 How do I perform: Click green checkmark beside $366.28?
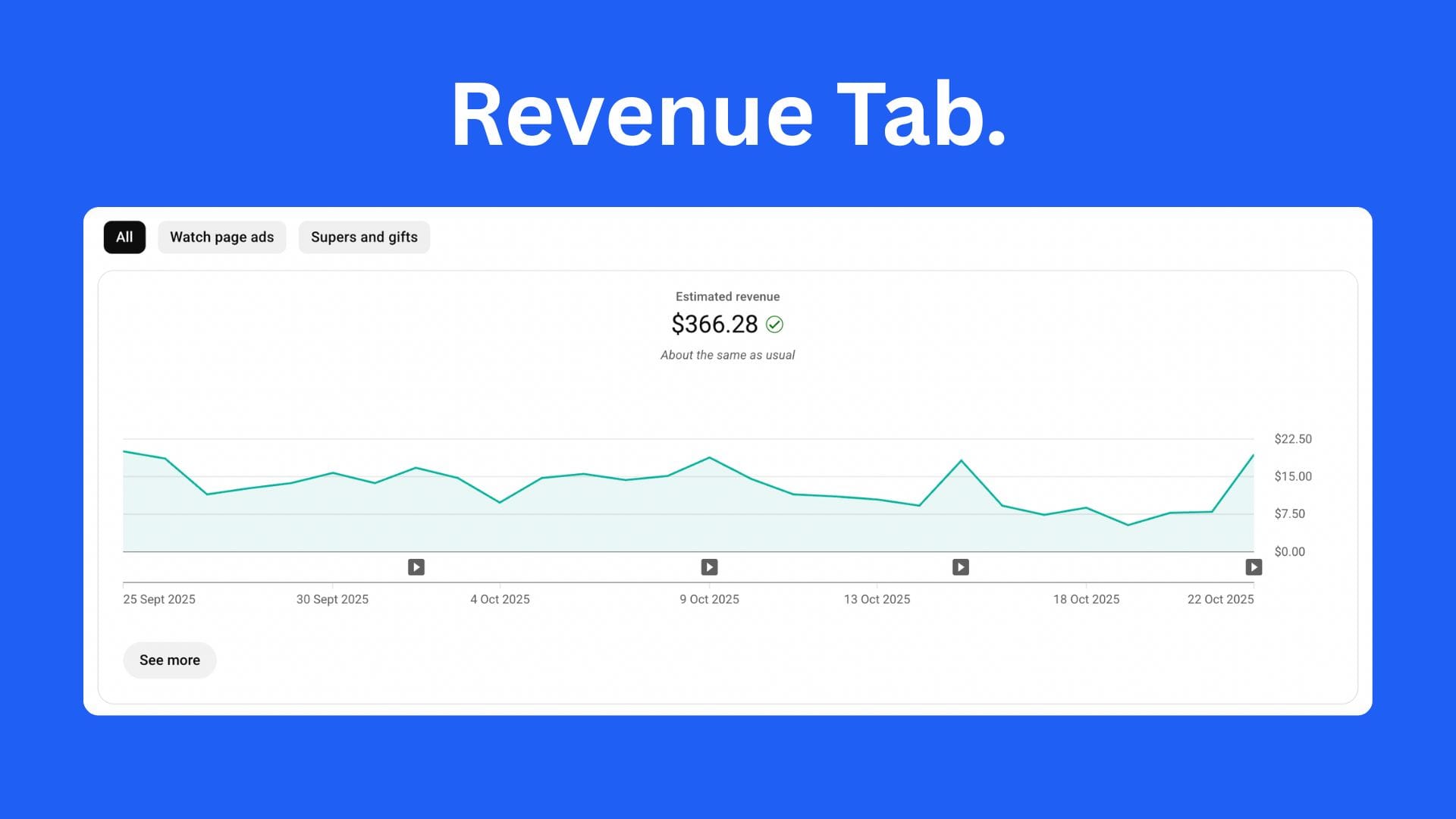[774, 325]
